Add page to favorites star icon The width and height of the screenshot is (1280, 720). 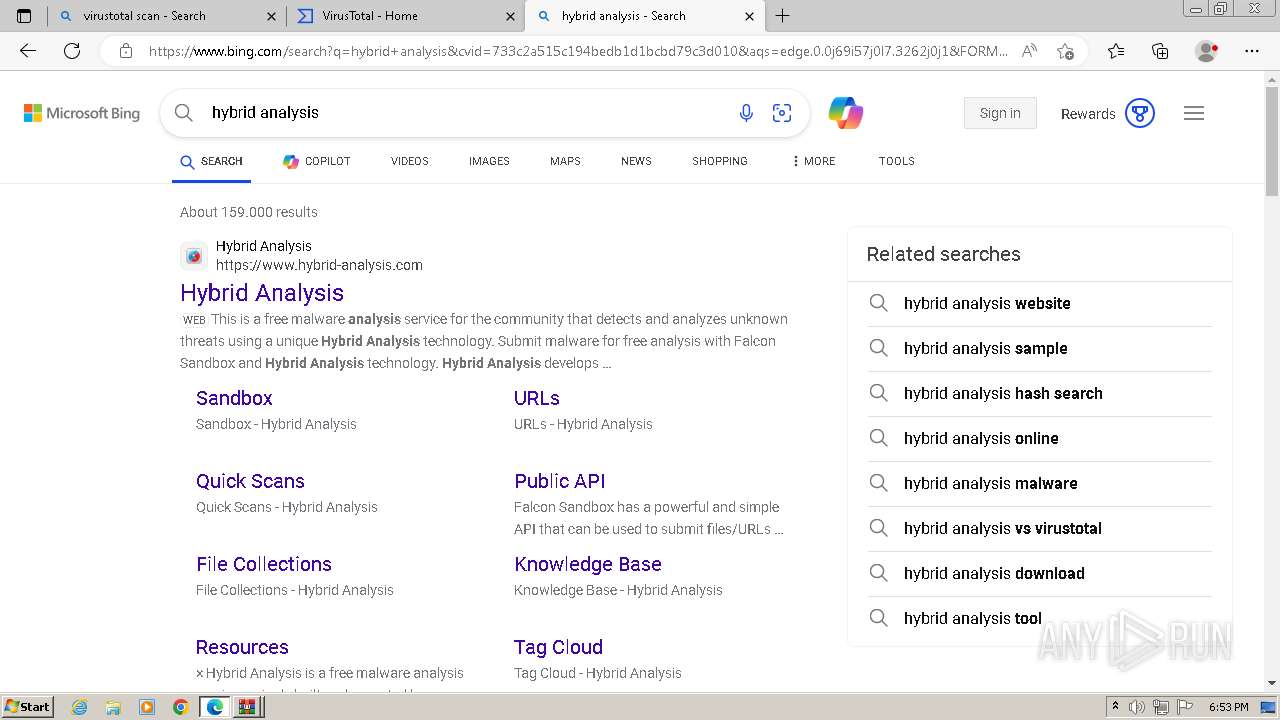pyautogui.click(x=1066, y=51)
